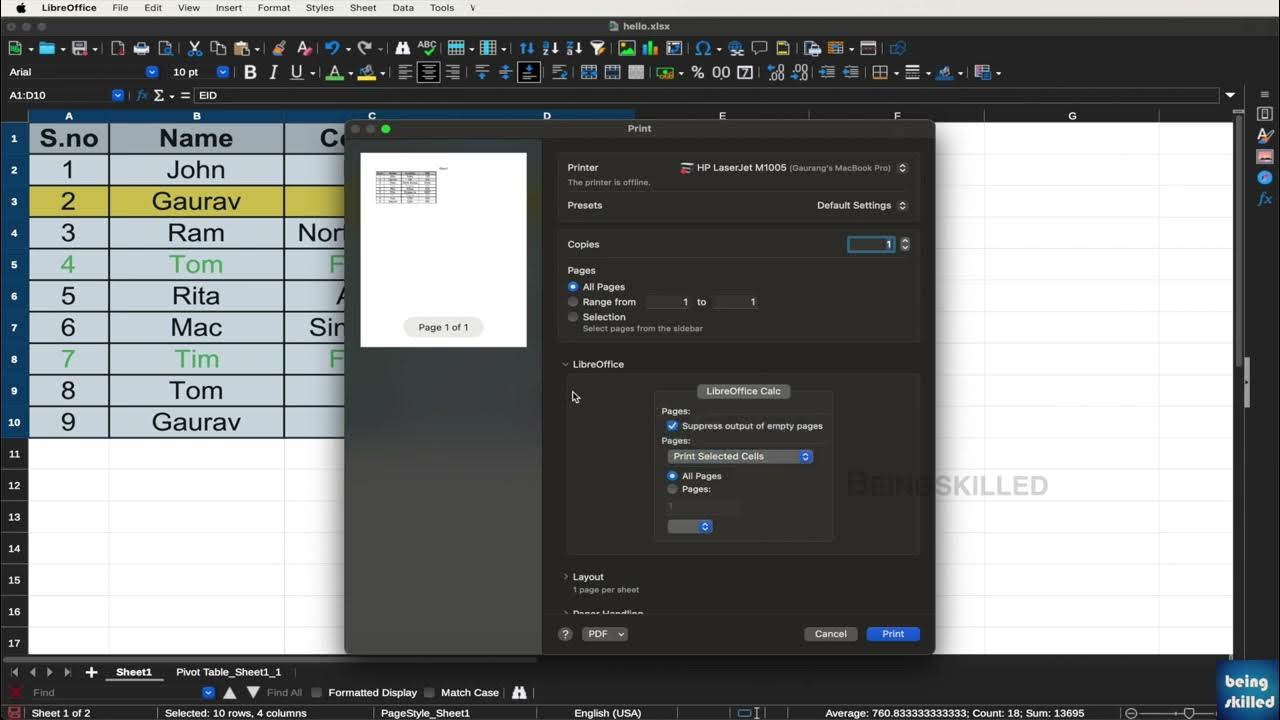This screenshot has width=1280, height=720.
Task: Click the add new sheet plus button
Action: pos(91,672)
